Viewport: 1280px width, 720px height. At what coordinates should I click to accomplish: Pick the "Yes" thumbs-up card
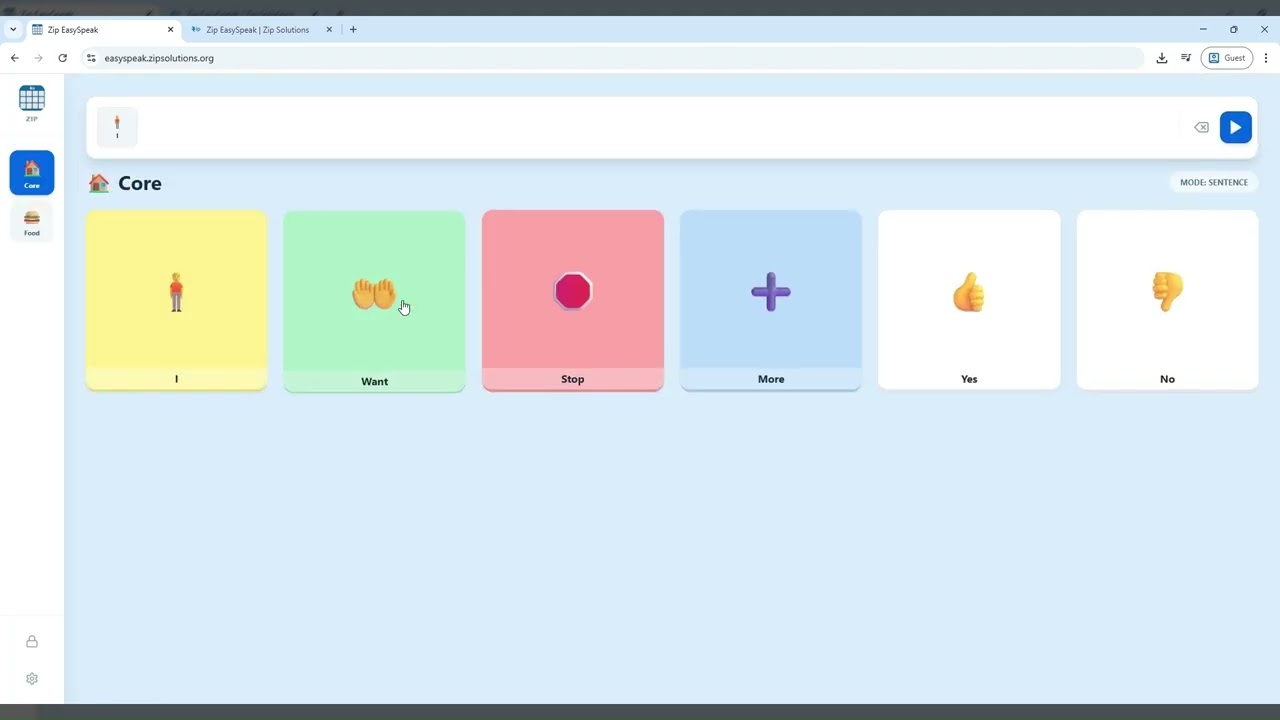[969, 300]
